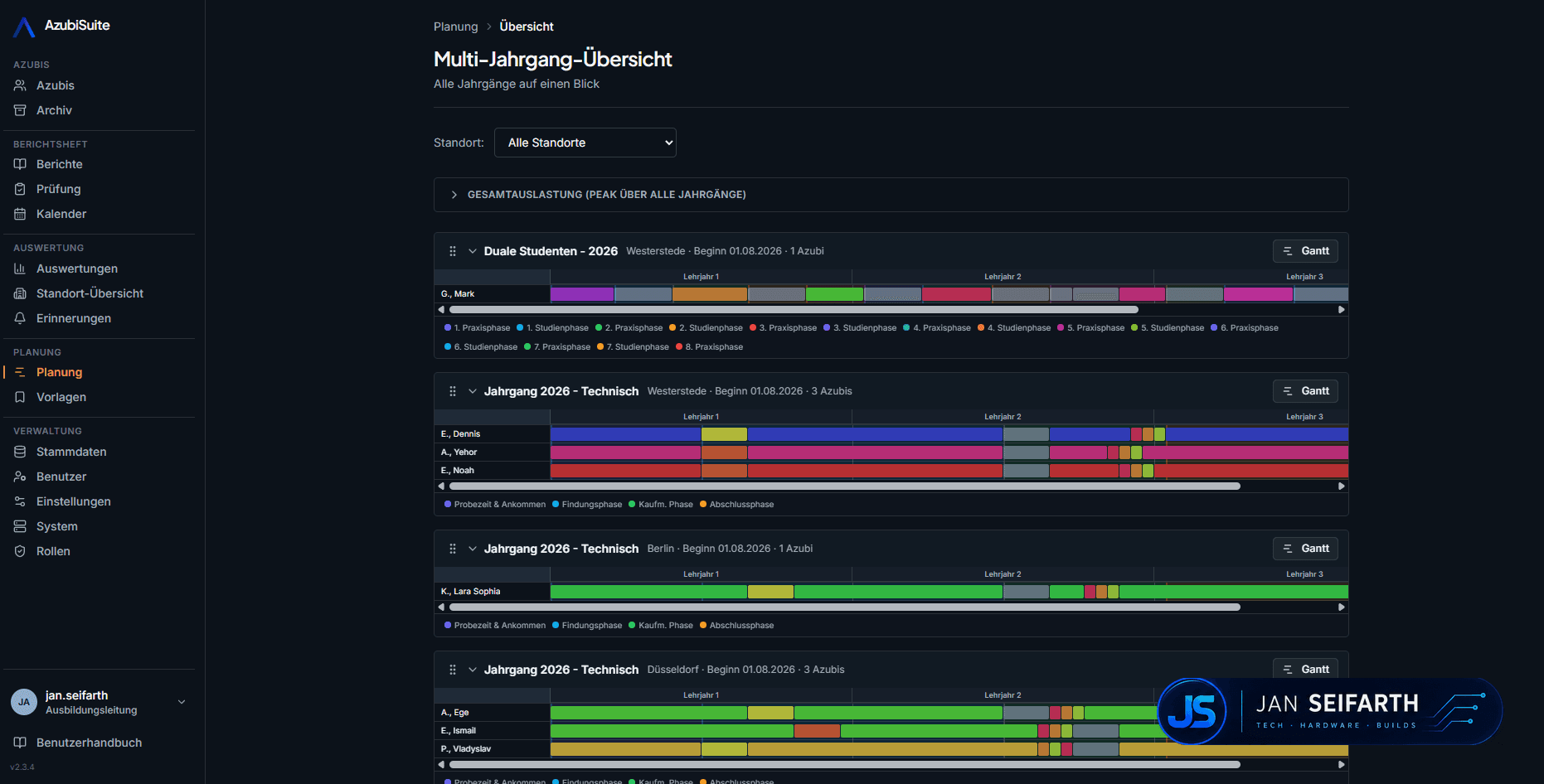Open Gantt view for the Westerstede Jahrgang

coord(1305,391)
